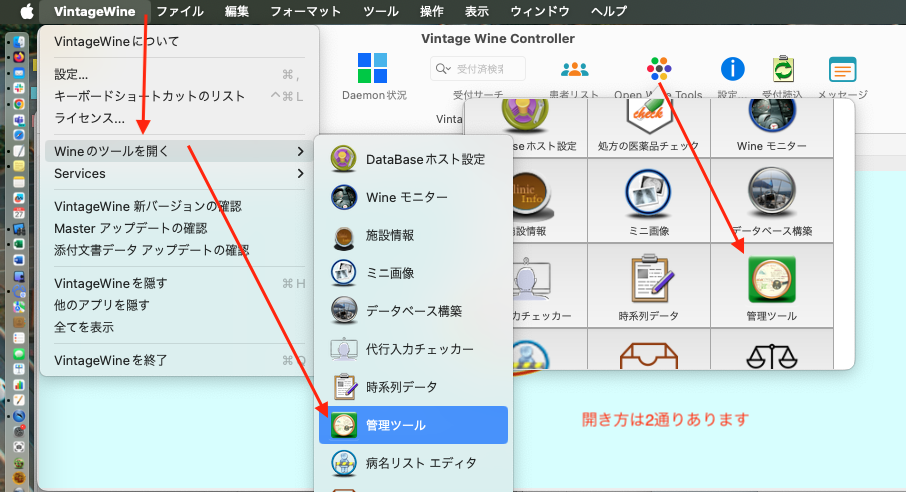Select Master アップデートの確認
The width and height of the screenshot is (906, 492).
pyautogui.click(x=179, y=228)
